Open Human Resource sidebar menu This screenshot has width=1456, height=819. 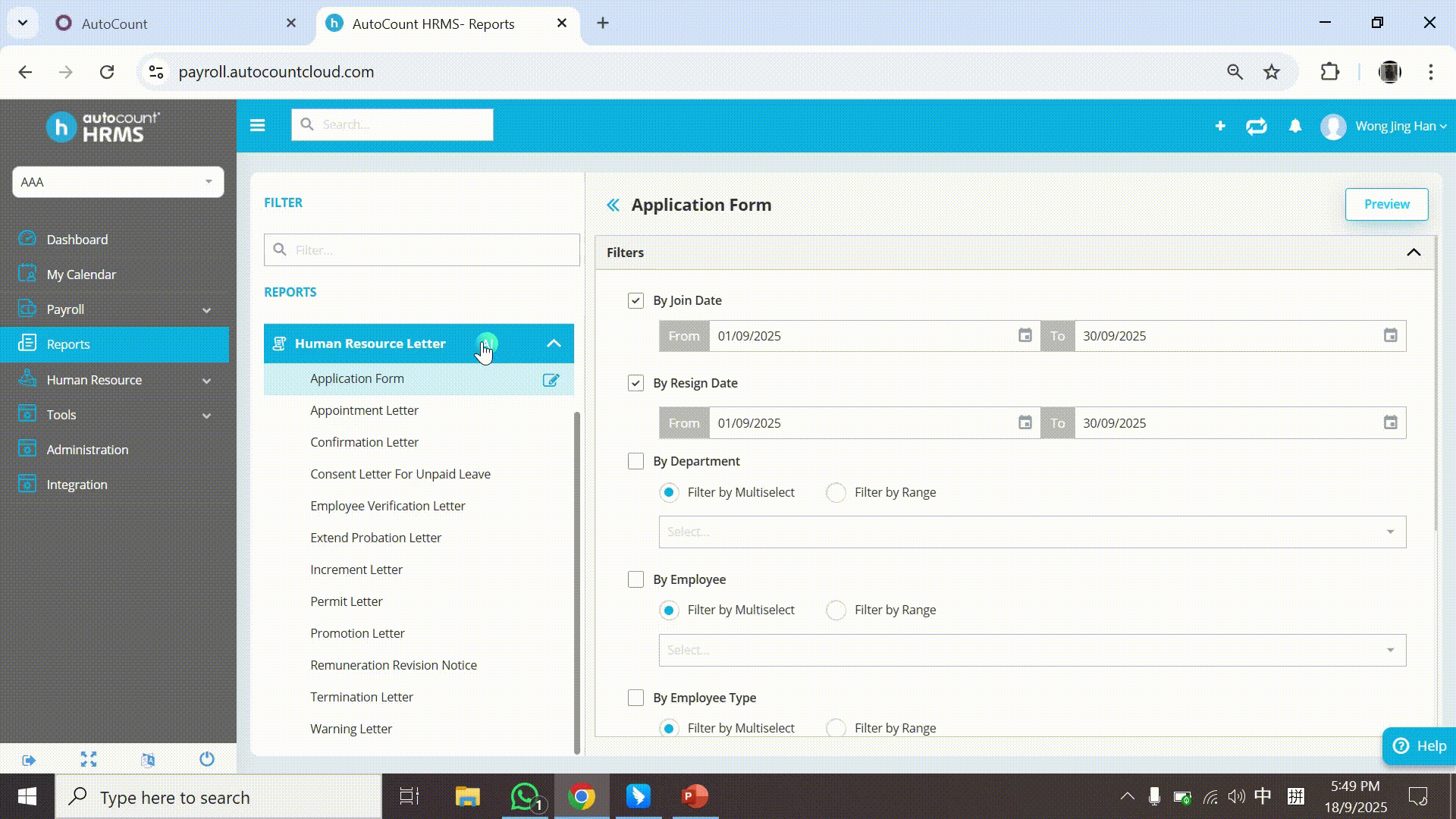pyautogui.click(x=94, y=380)
